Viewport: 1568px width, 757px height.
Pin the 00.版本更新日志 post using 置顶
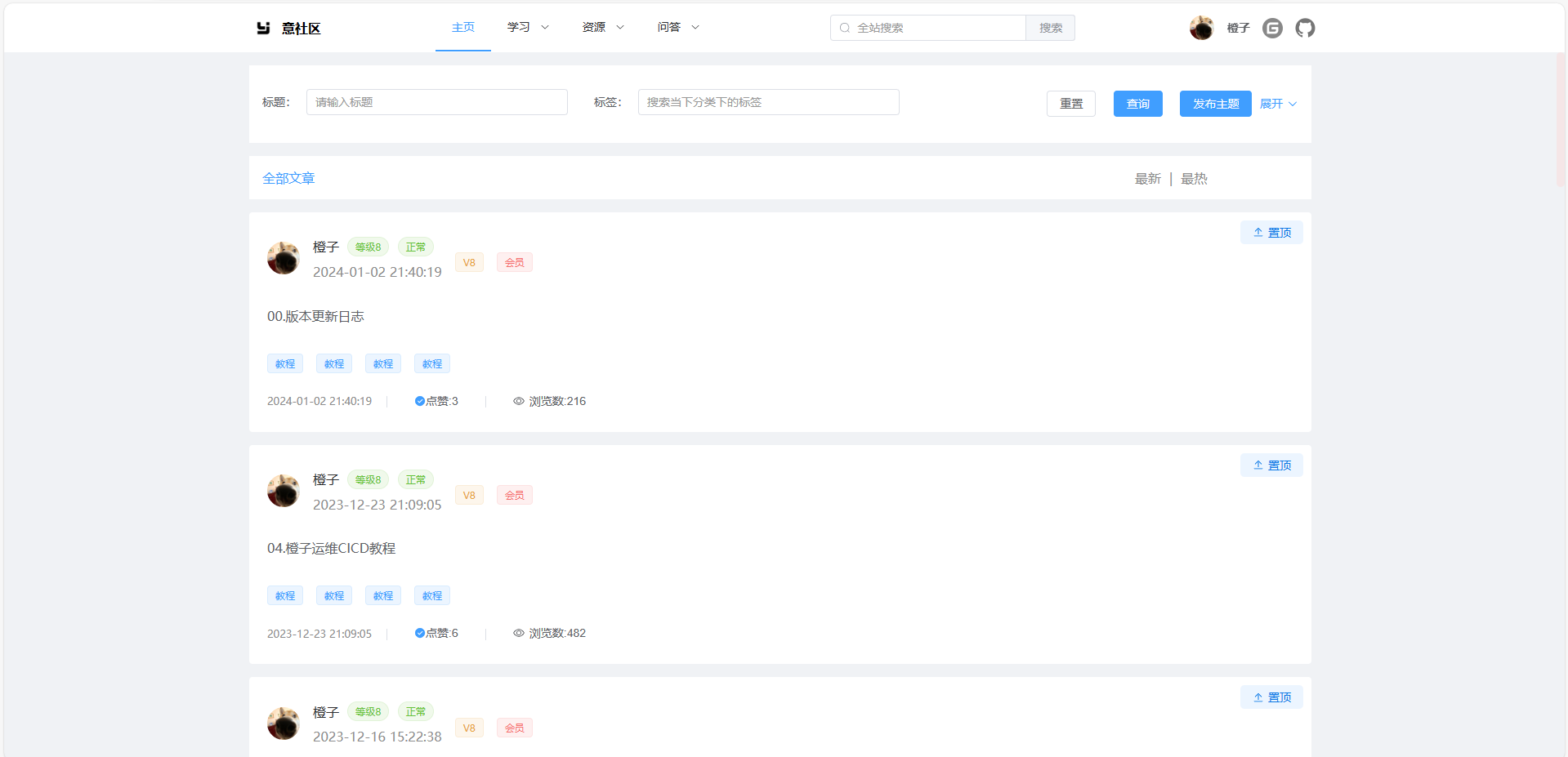coord(1271,233)
